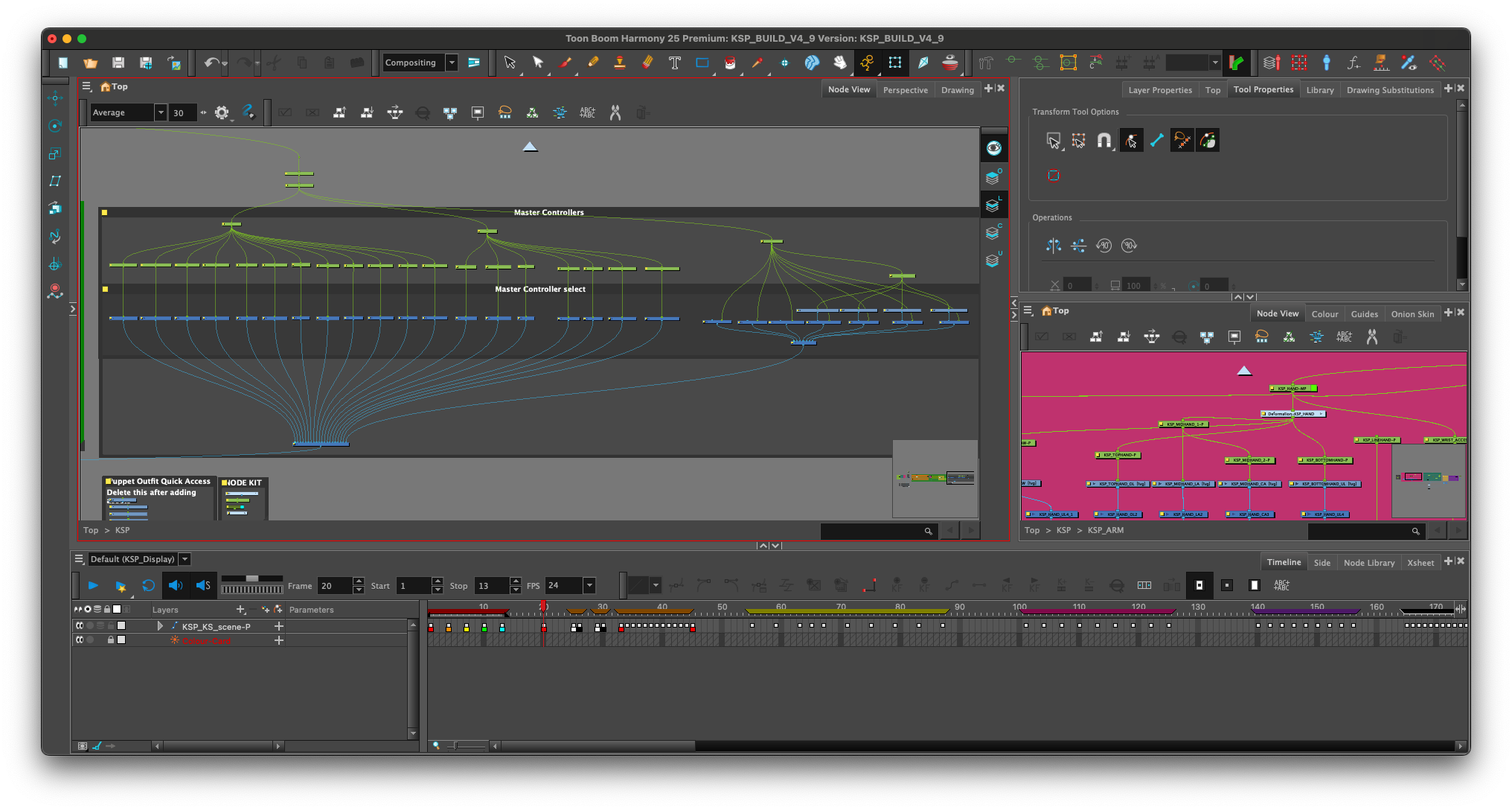Select the Eraser tool

647,63
